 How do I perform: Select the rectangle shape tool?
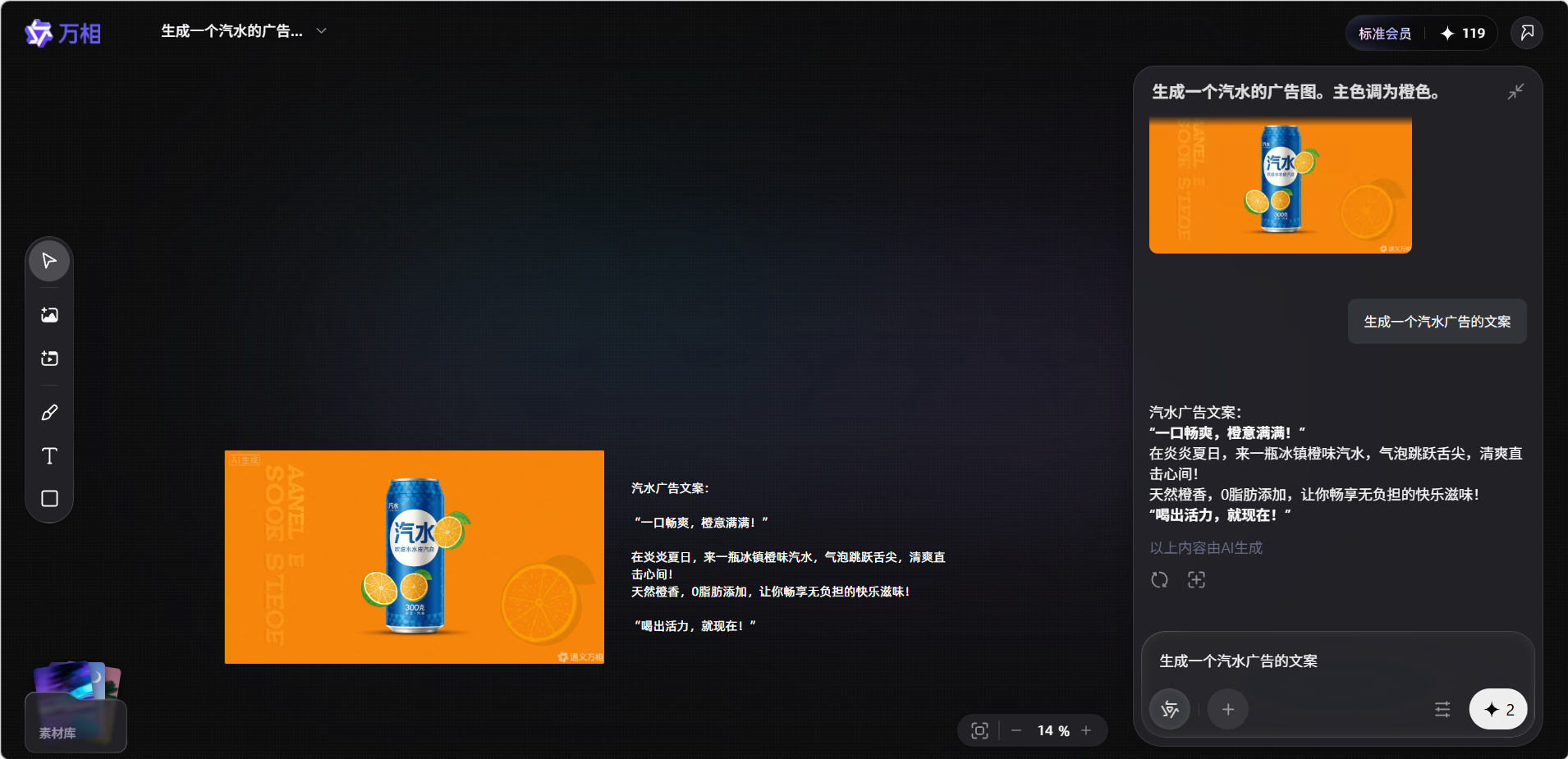tap(49, 499)
